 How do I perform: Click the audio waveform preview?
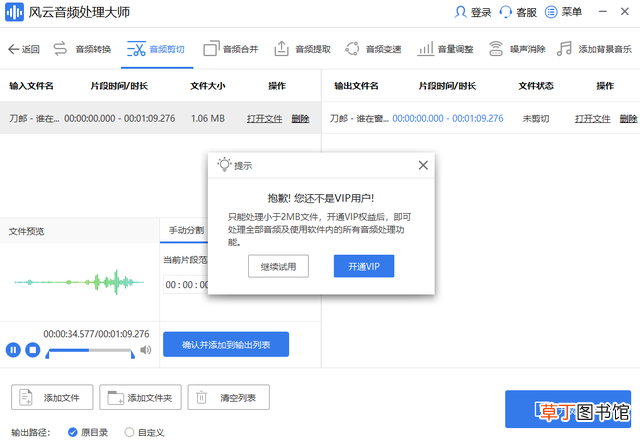point(79,282)
